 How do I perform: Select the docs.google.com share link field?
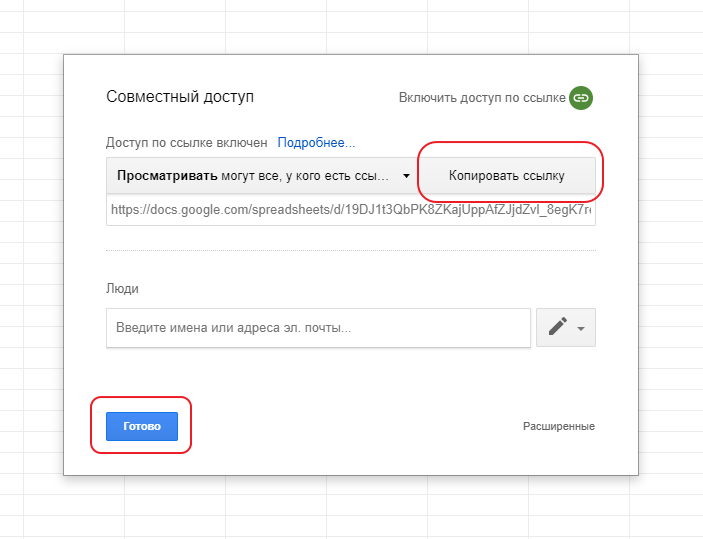coord(351,210)
